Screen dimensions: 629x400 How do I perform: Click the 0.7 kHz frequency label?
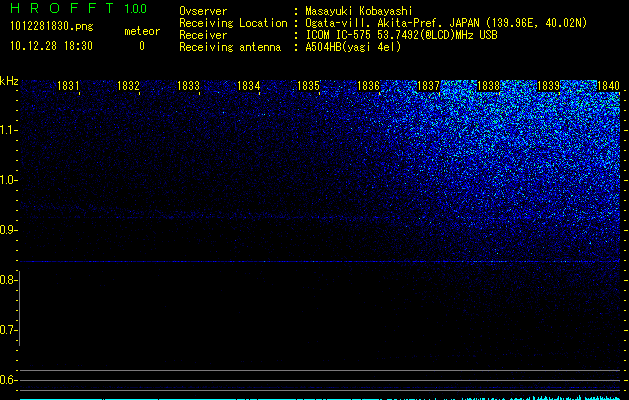tap(7, 330)
